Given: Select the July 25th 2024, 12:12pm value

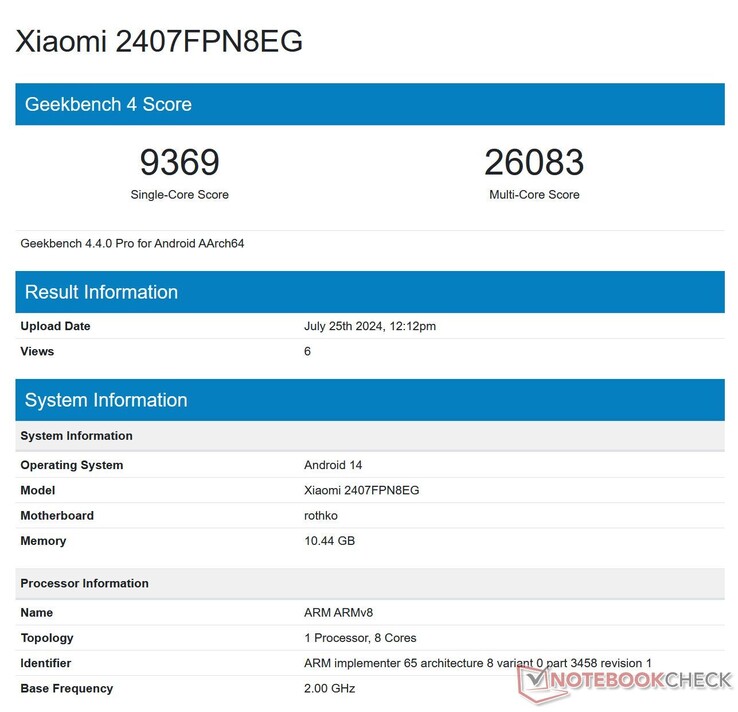Looking at the screenshot, I should (370, 326).
